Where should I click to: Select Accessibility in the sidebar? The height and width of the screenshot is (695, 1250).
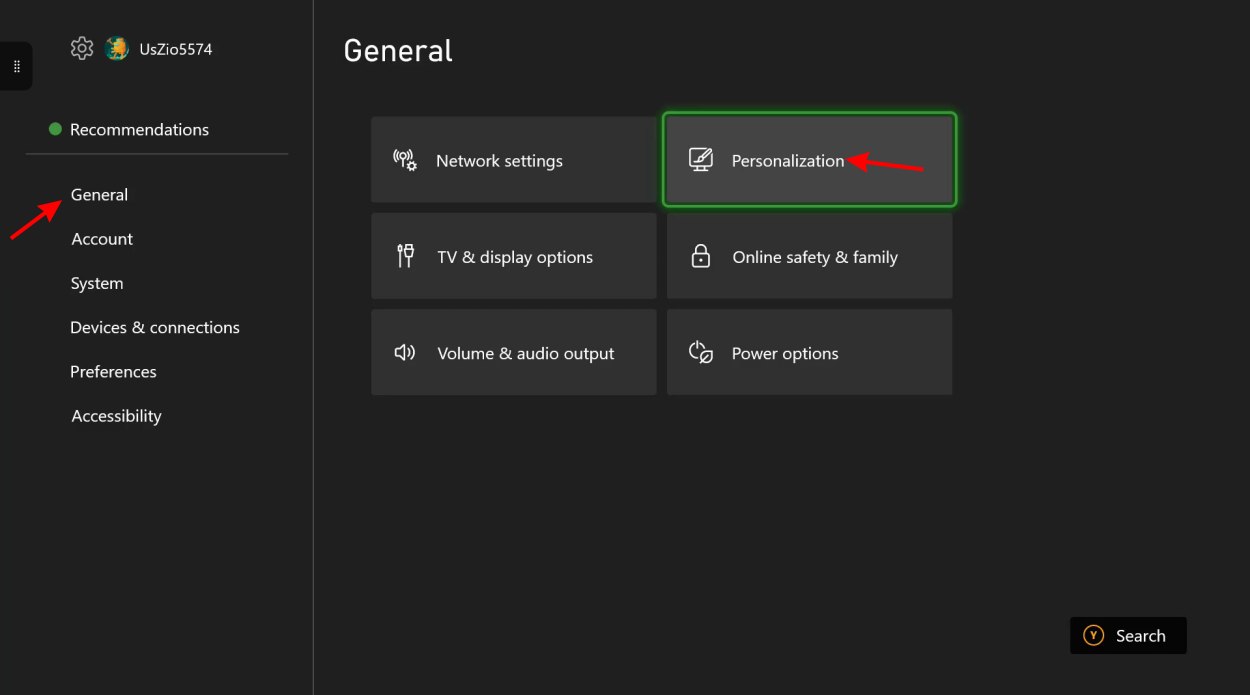point(116,416)
